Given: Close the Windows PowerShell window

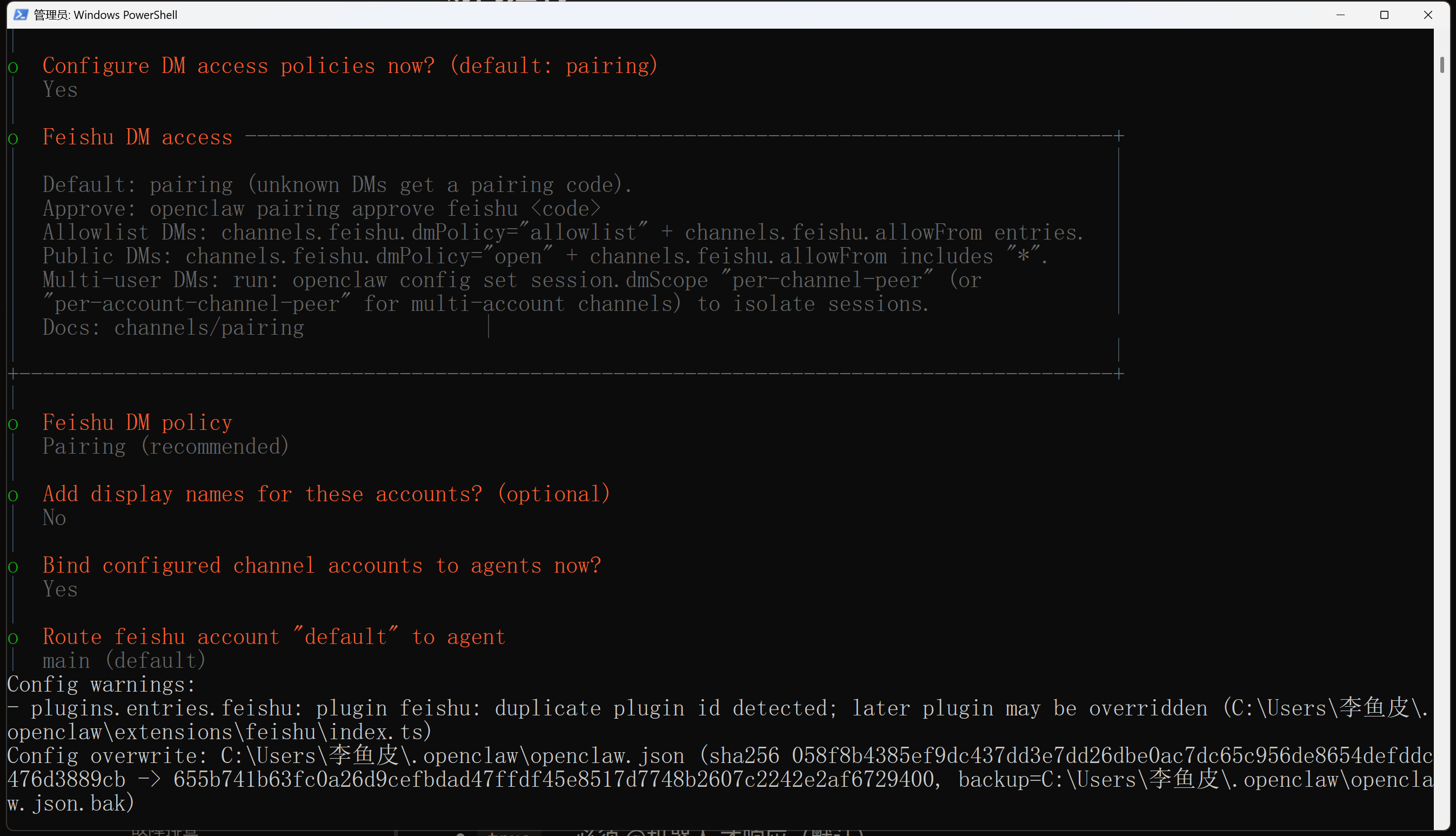Looking at the screenshot, I should 1428,15.
